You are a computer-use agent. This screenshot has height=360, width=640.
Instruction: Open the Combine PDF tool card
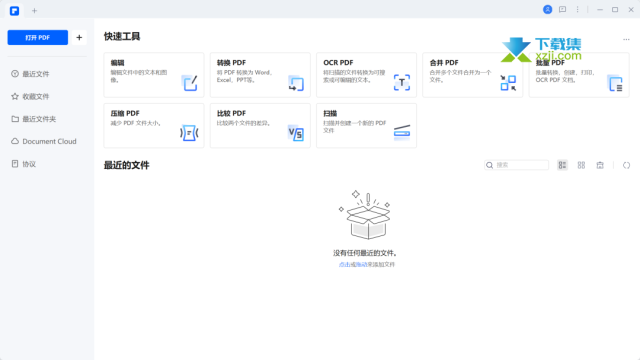click(x=473, y=75)
